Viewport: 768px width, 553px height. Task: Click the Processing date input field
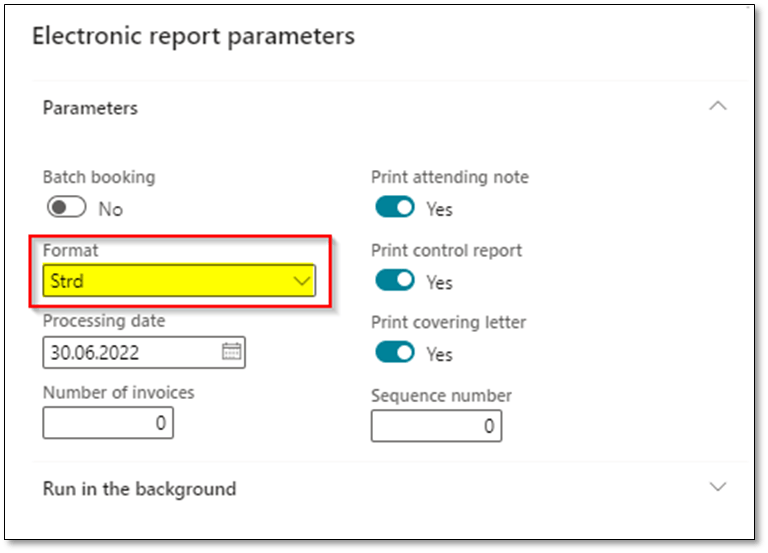(130, 352)
